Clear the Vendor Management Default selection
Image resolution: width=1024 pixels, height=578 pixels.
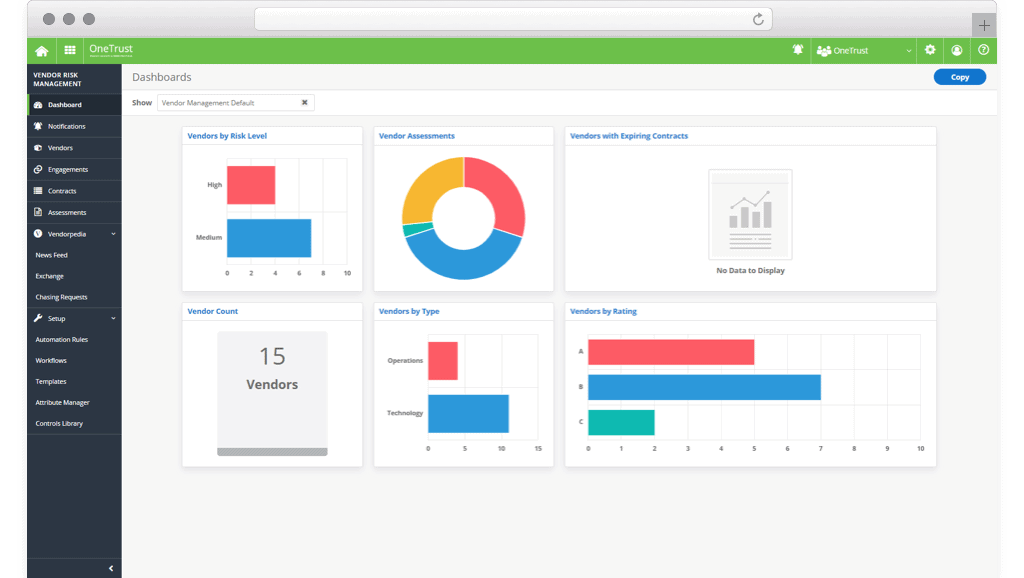pyautogui.click(x=305, y=102)
